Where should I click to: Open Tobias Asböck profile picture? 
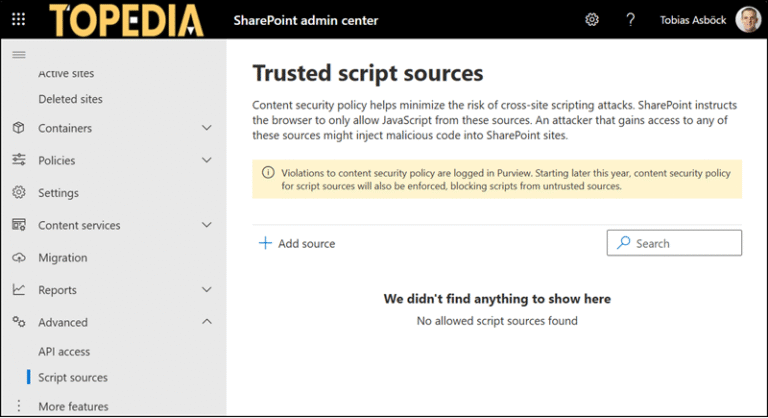[x=748, y=20]
